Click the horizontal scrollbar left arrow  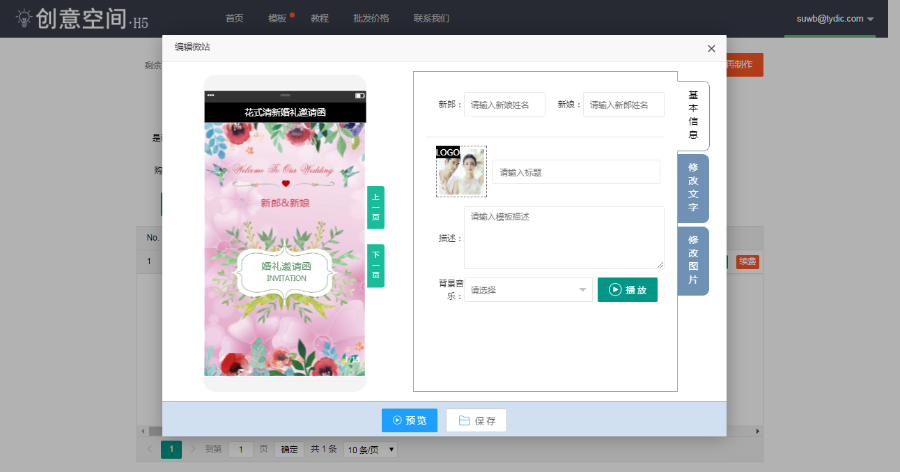coord(143,431)
